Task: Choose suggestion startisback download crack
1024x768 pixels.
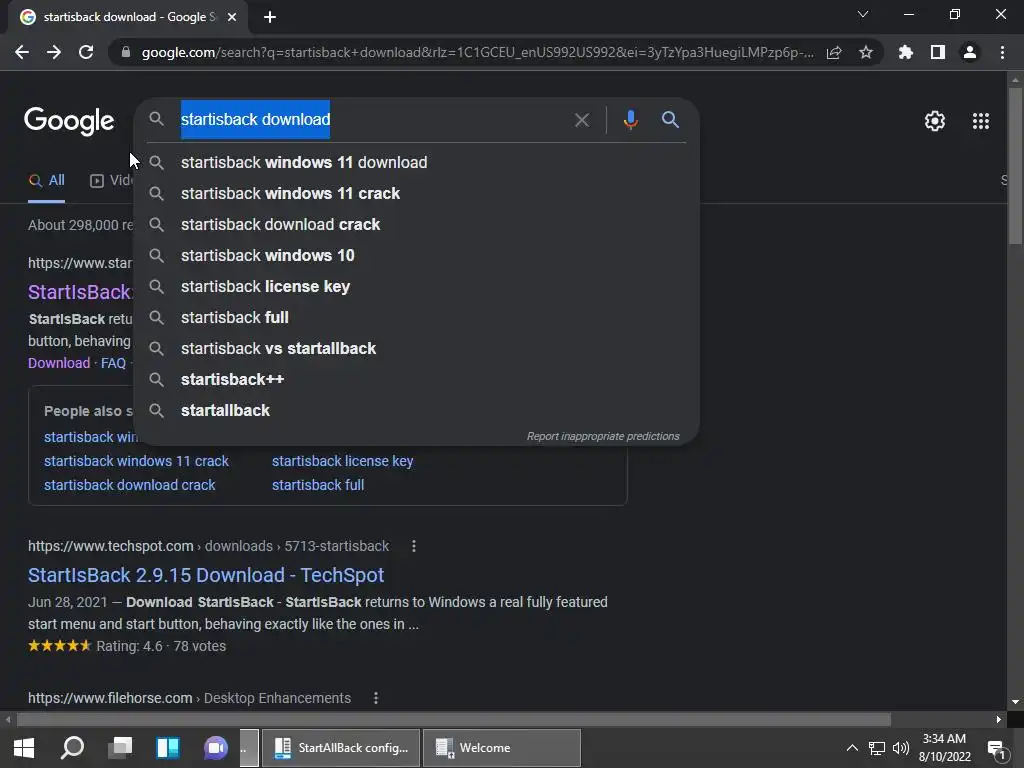Action: 416,225
